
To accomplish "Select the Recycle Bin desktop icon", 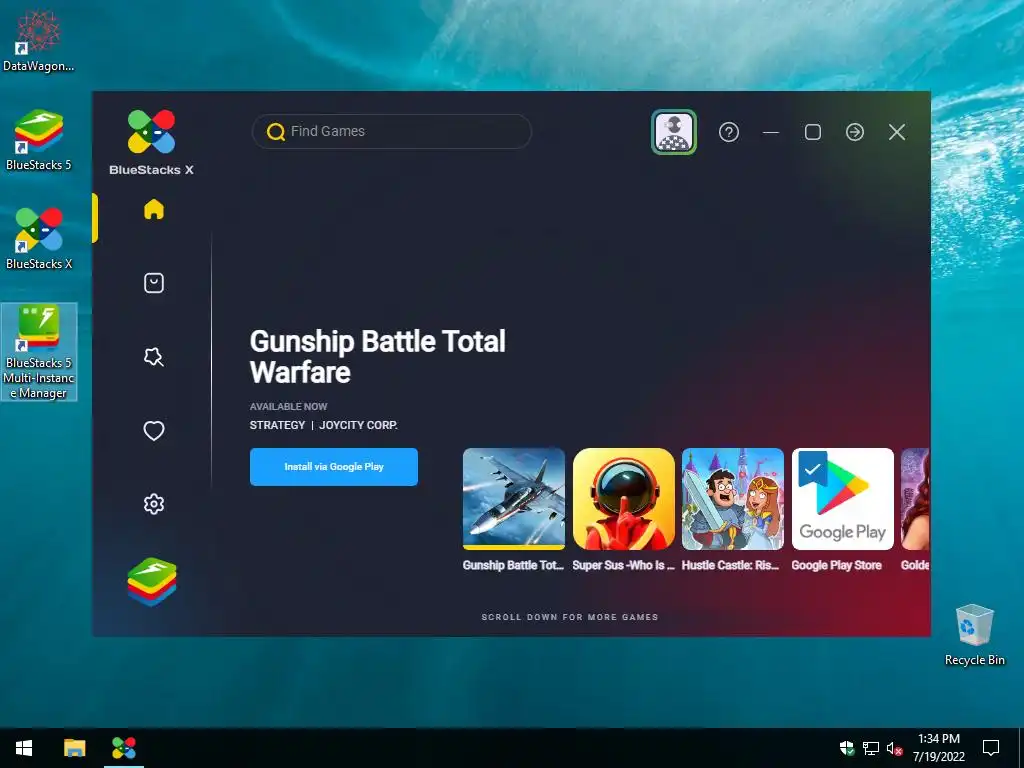I will 974,635.
